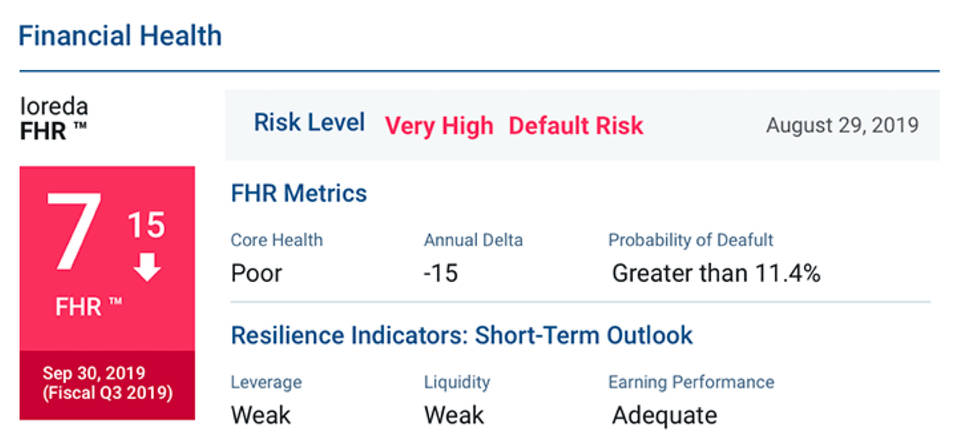
Task: Select the Very High risk text
Action: click(x=439, y=126)
